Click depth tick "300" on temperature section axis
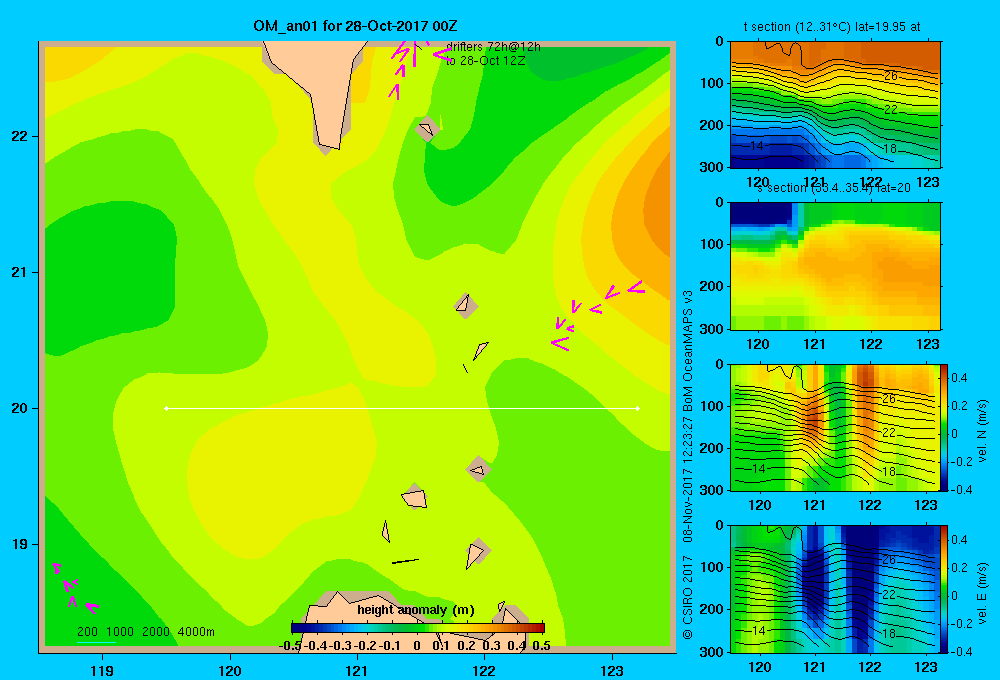The height and width of the screenshot is (680, 1000). (710, 167)
